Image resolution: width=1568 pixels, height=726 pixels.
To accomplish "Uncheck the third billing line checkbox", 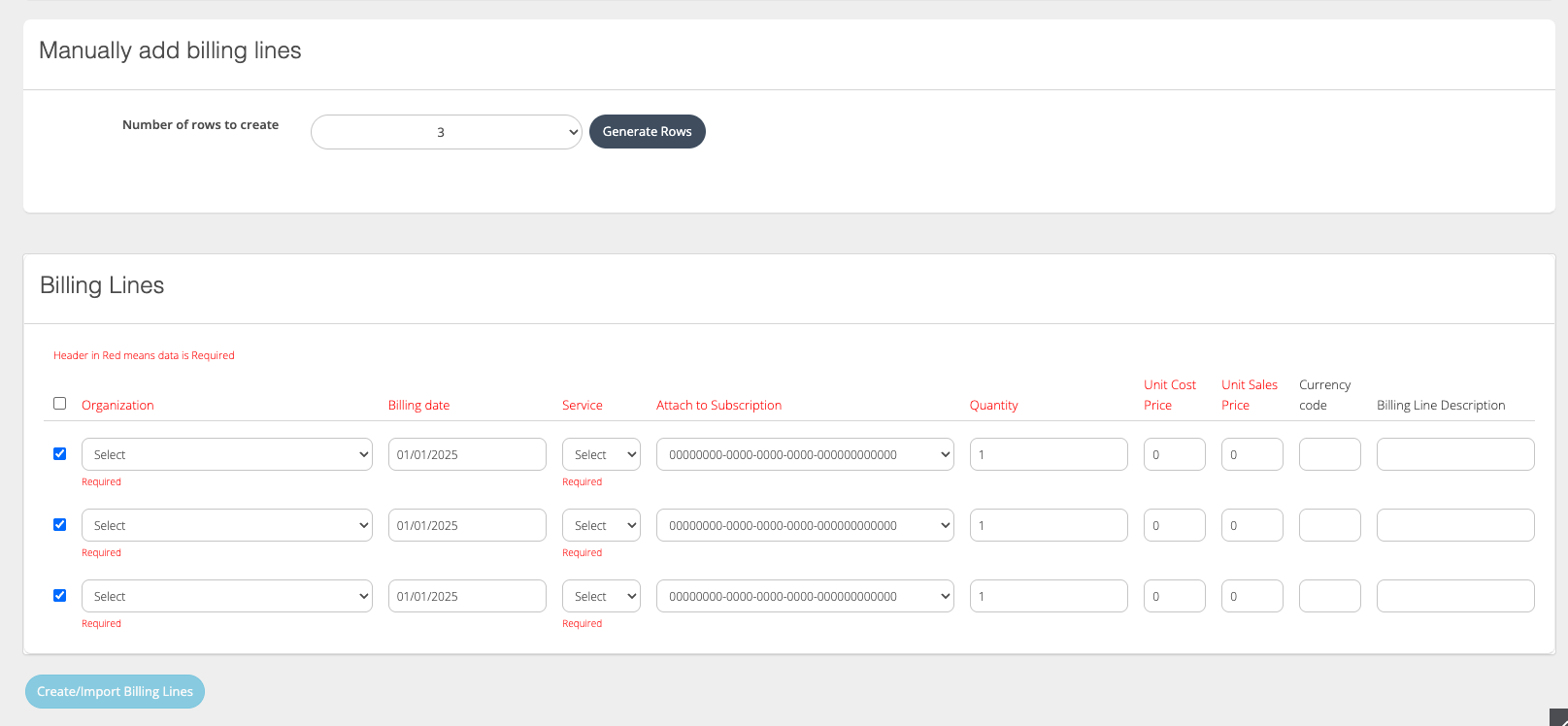I will click(60, 595).
